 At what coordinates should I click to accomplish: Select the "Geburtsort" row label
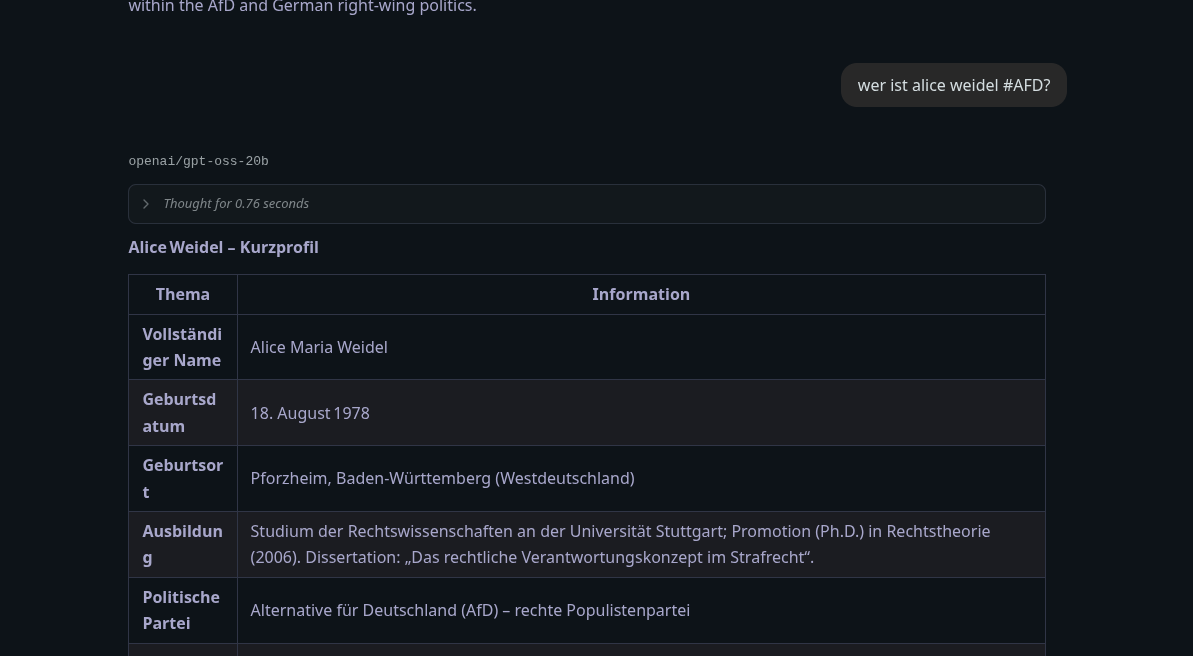182,478
